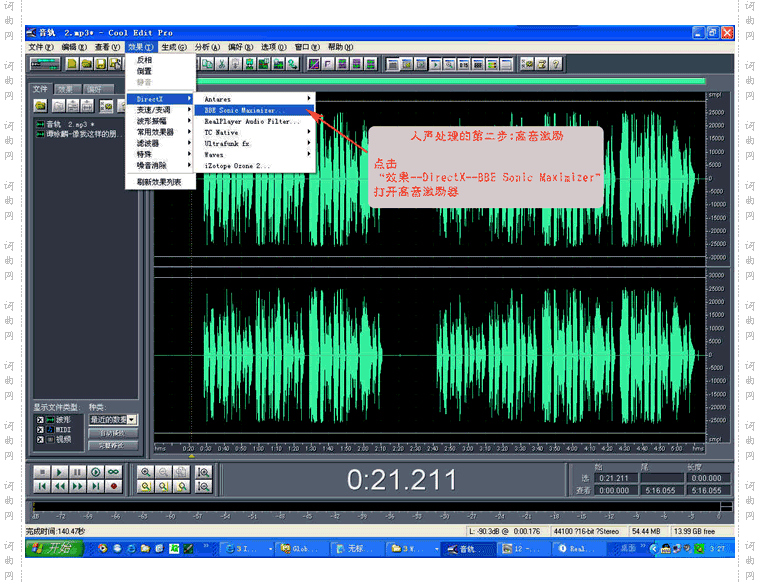Choose RealPlayer Audio Filter menu entry
This screenshot has height=583, width=760.
click(255, 121)
